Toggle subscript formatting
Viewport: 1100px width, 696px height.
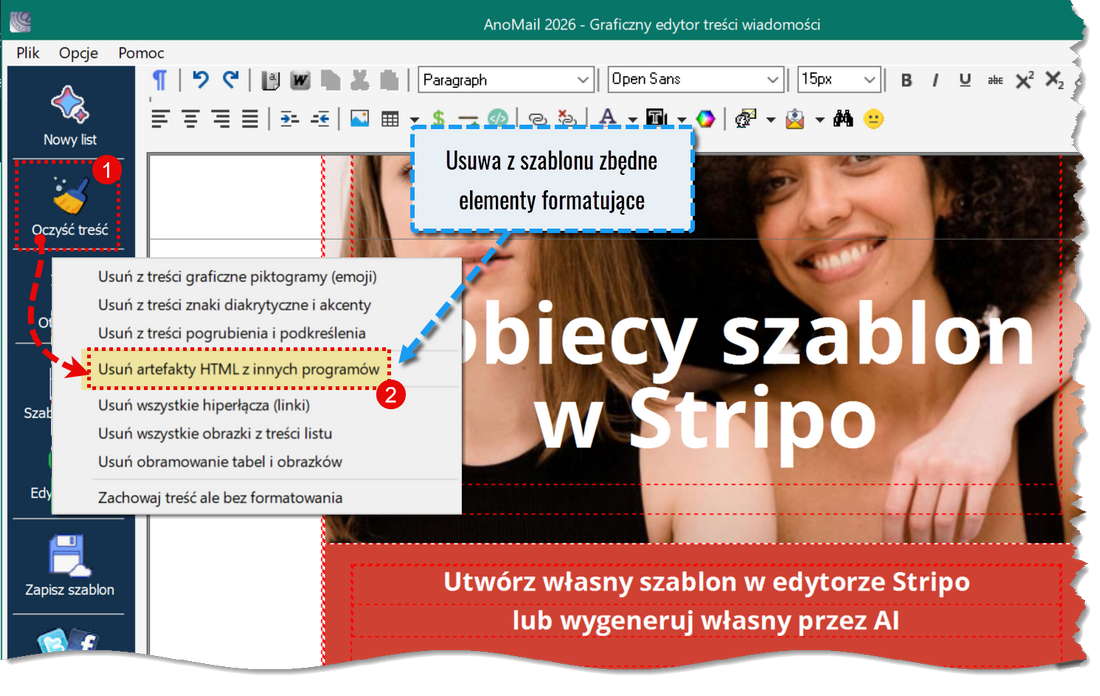pyautogui.click(x=1054, y=79)
